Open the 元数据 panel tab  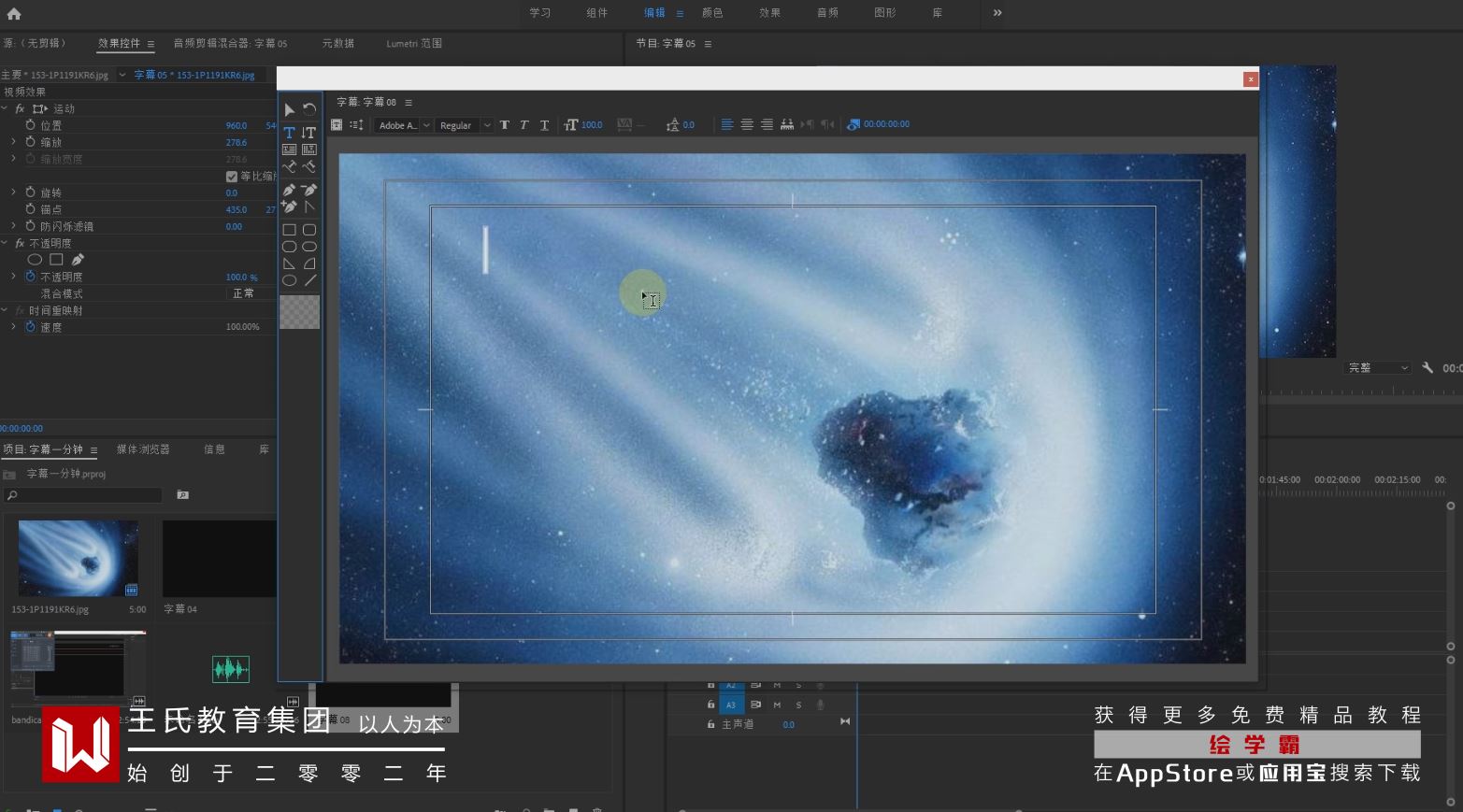click(x=338, y=43)
